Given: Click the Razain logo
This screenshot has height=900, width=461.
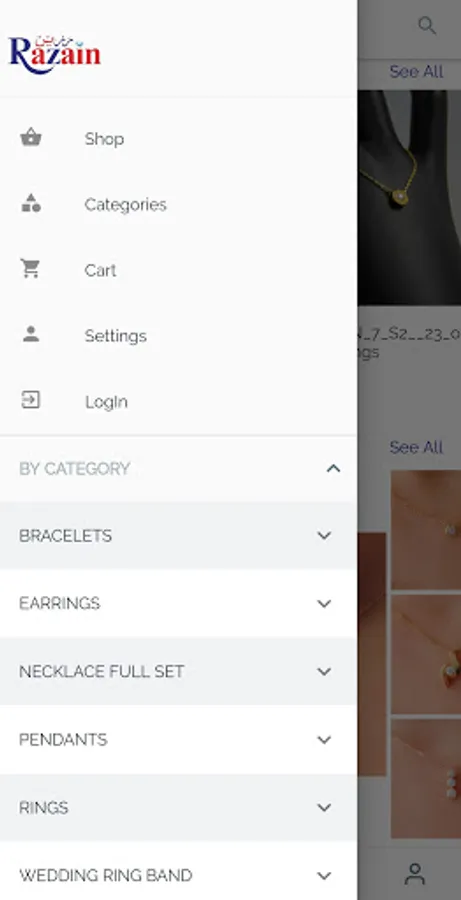Looking at the screenshot, I should (x=55, y=55).
